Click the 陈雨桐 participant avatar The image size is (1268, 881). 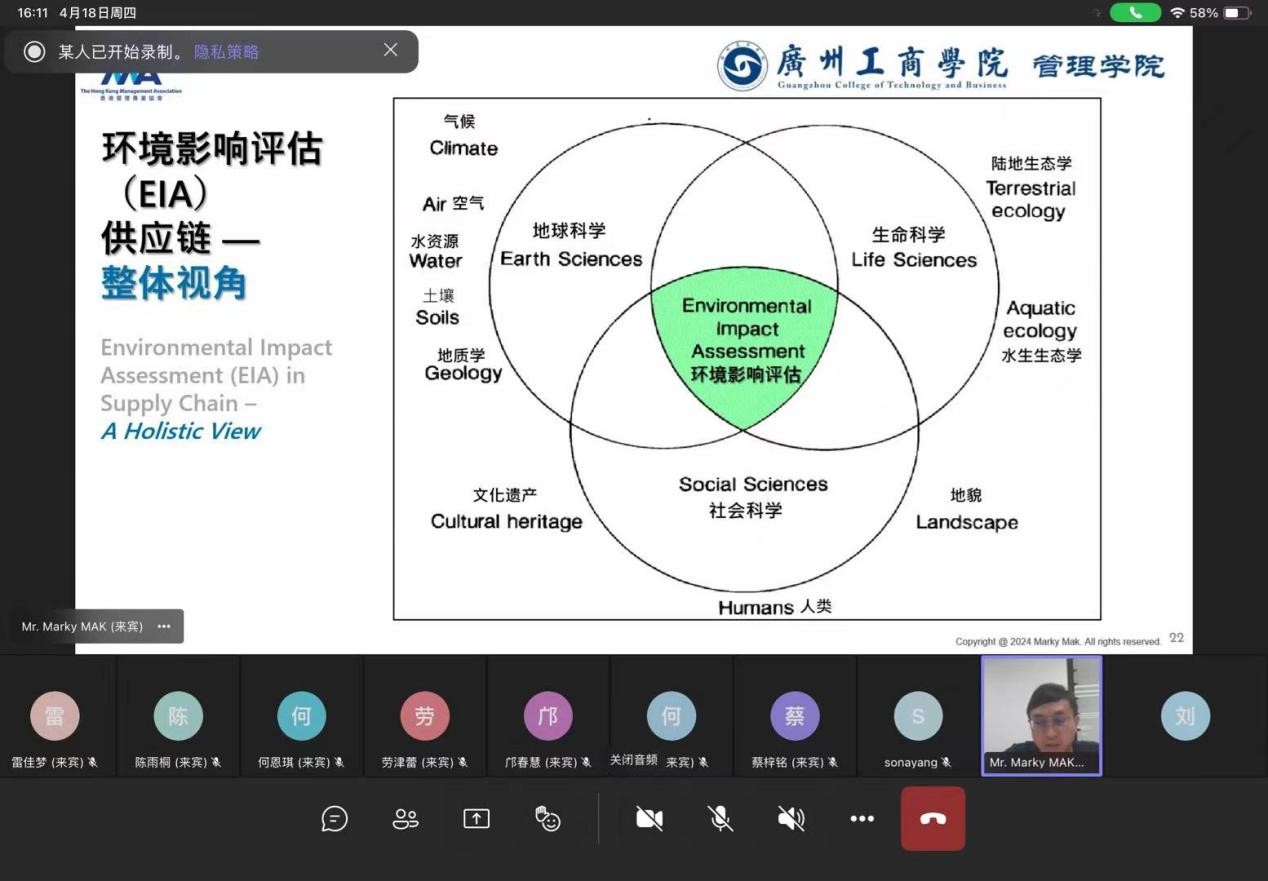178,716
